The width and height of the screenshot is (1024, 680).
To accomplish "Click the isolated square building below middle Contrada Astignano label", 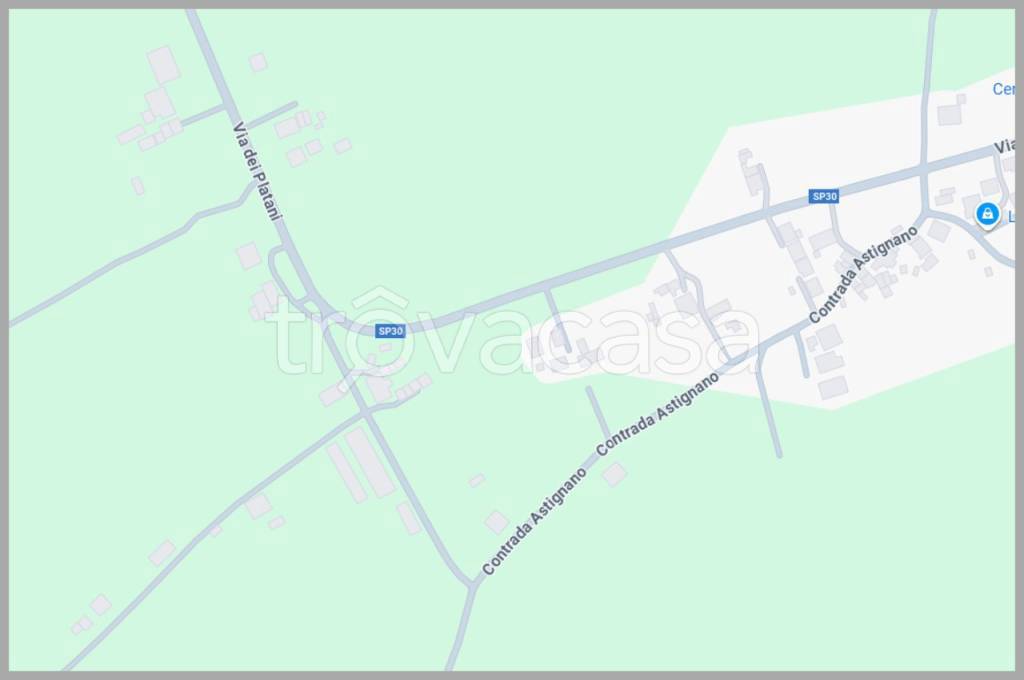I will pos(615,474).
